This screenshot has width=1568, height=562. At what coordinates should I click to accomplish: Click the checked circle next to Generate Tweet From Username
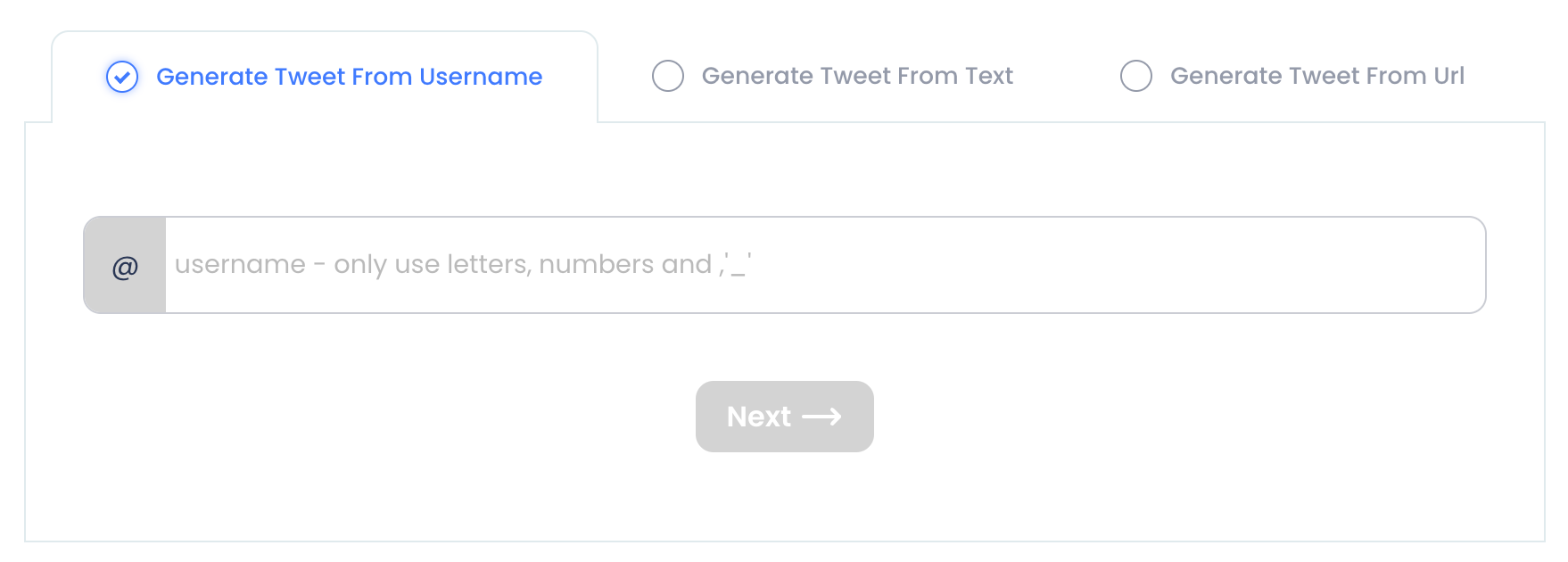coord(121,77)
